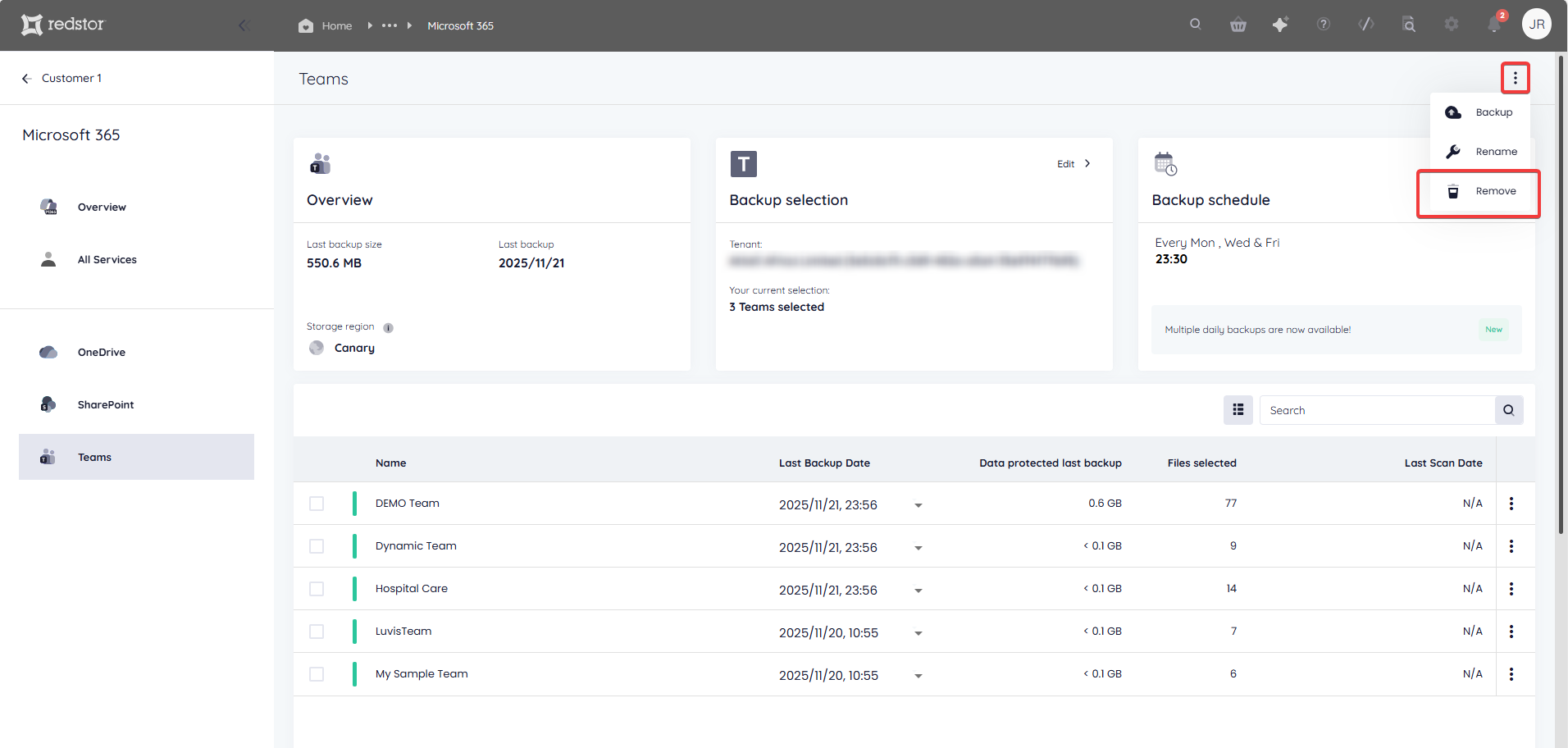Tick the My Sample Team checkbox

pyautogui.click(x=317, y=674)
